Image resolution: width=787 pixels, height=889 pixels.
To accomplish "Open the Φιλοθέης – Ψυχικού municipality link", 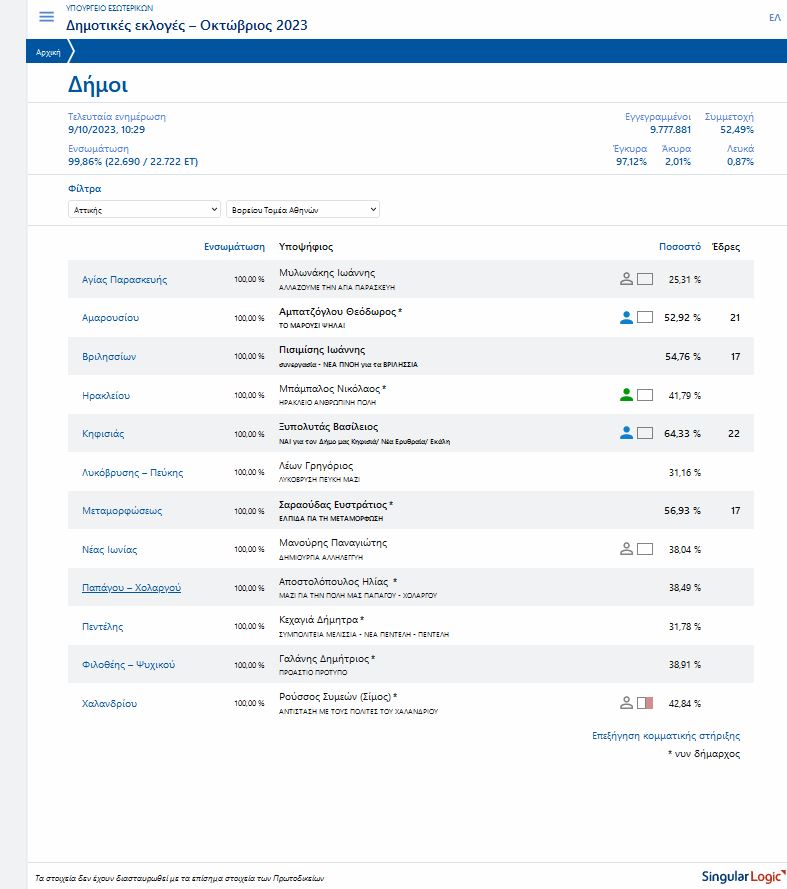I will [128, 665].
